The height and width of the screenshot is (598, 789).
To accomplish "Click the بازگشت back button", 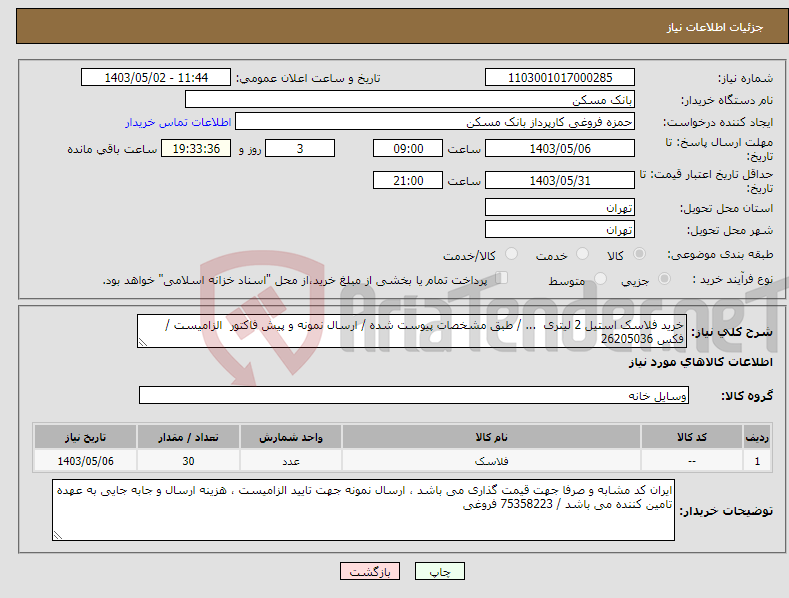I will point(370,572).
